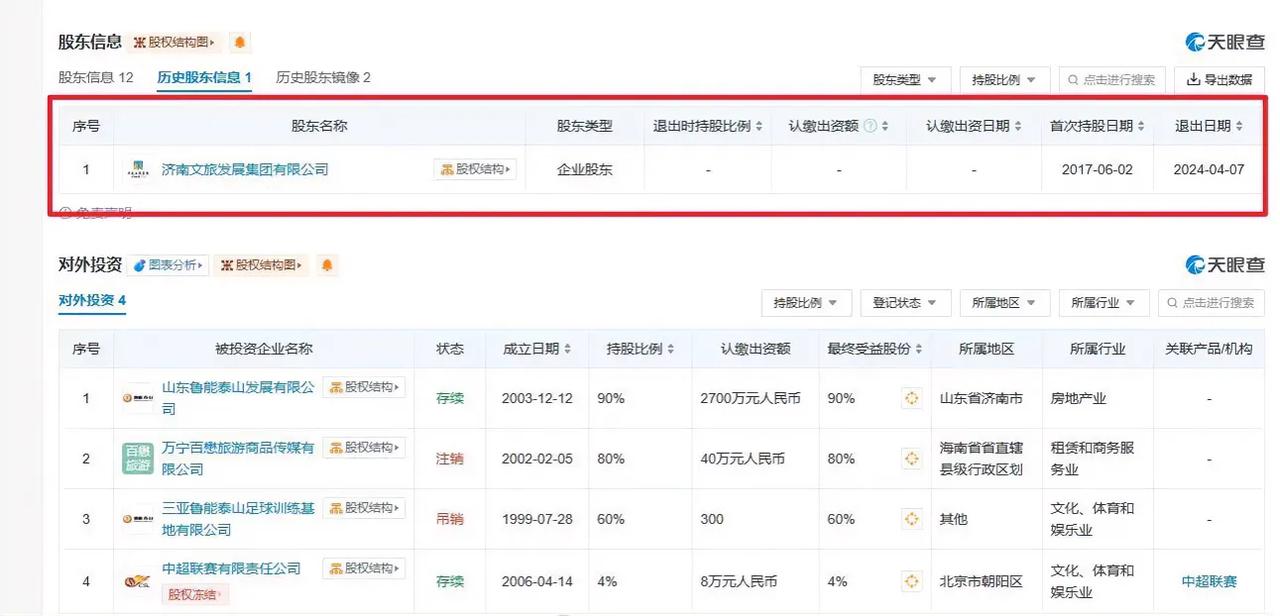Image resolution: width=1280 pixels, height=616 pixels.
Task: Click beneficial share icon in 中超联赛 row
Action: click(x=911, y=581)
